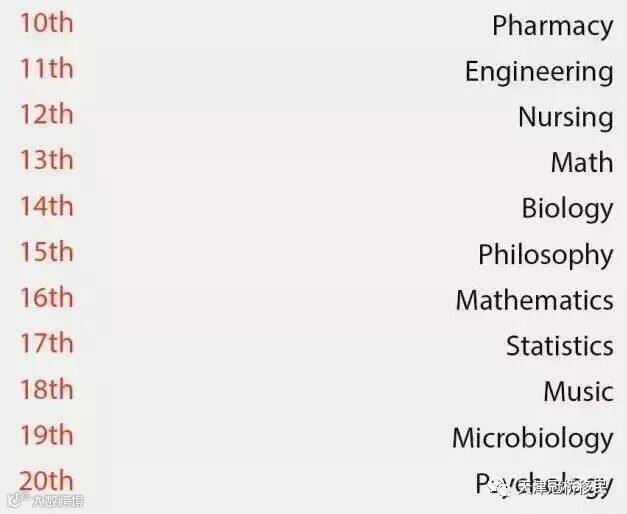Image resolution: width=627 pixels, height=514 pixels.
Task: Select the Engineering list entry
Action: (x=538, y=72)
